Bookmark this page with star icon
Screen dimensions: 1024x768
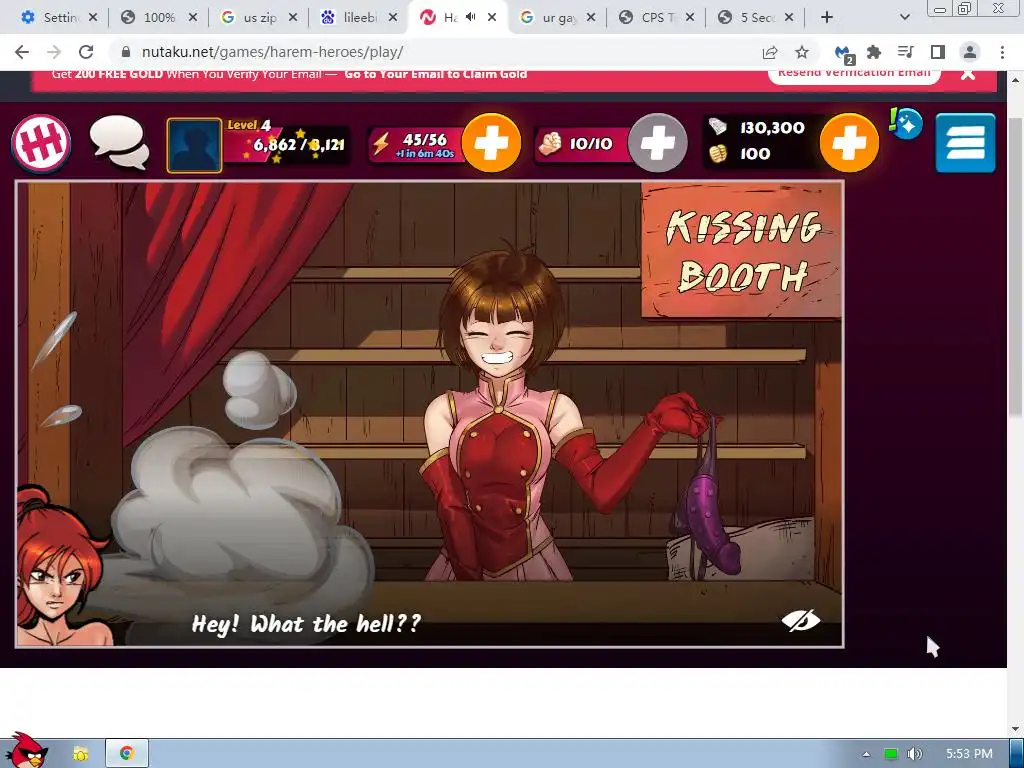point(802,52)
